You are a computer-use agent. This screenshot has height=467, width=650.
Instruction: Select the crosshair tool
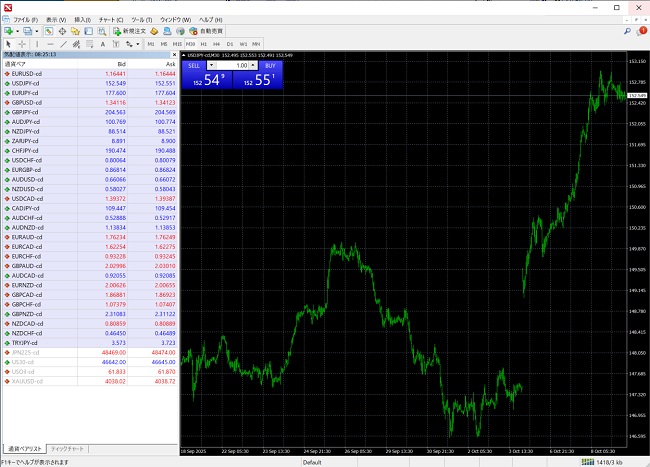point(21,44)
